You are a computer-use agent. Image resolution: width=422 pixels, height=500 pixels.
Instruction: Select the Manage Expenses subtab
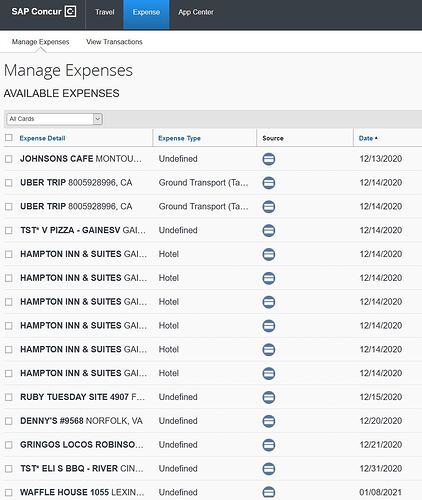[41, 42]
